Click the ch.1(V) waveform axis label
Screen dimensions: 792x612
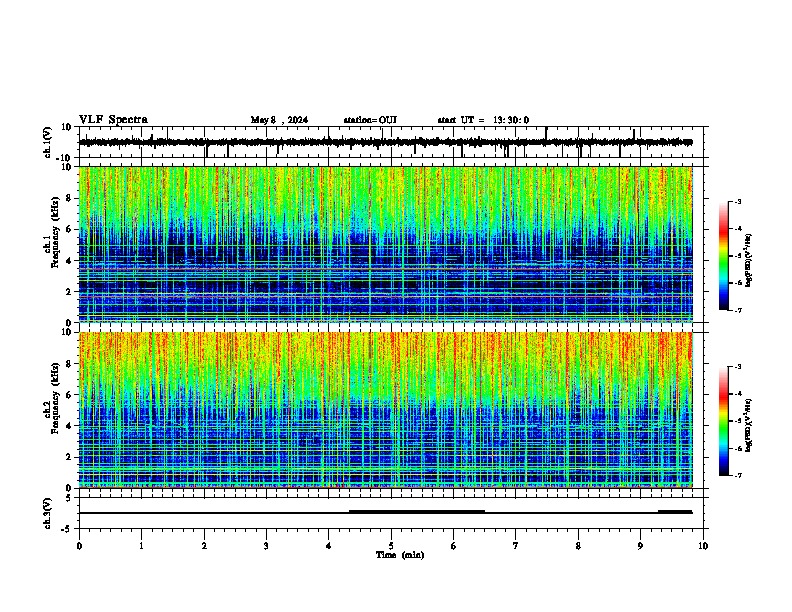point(48,142)
